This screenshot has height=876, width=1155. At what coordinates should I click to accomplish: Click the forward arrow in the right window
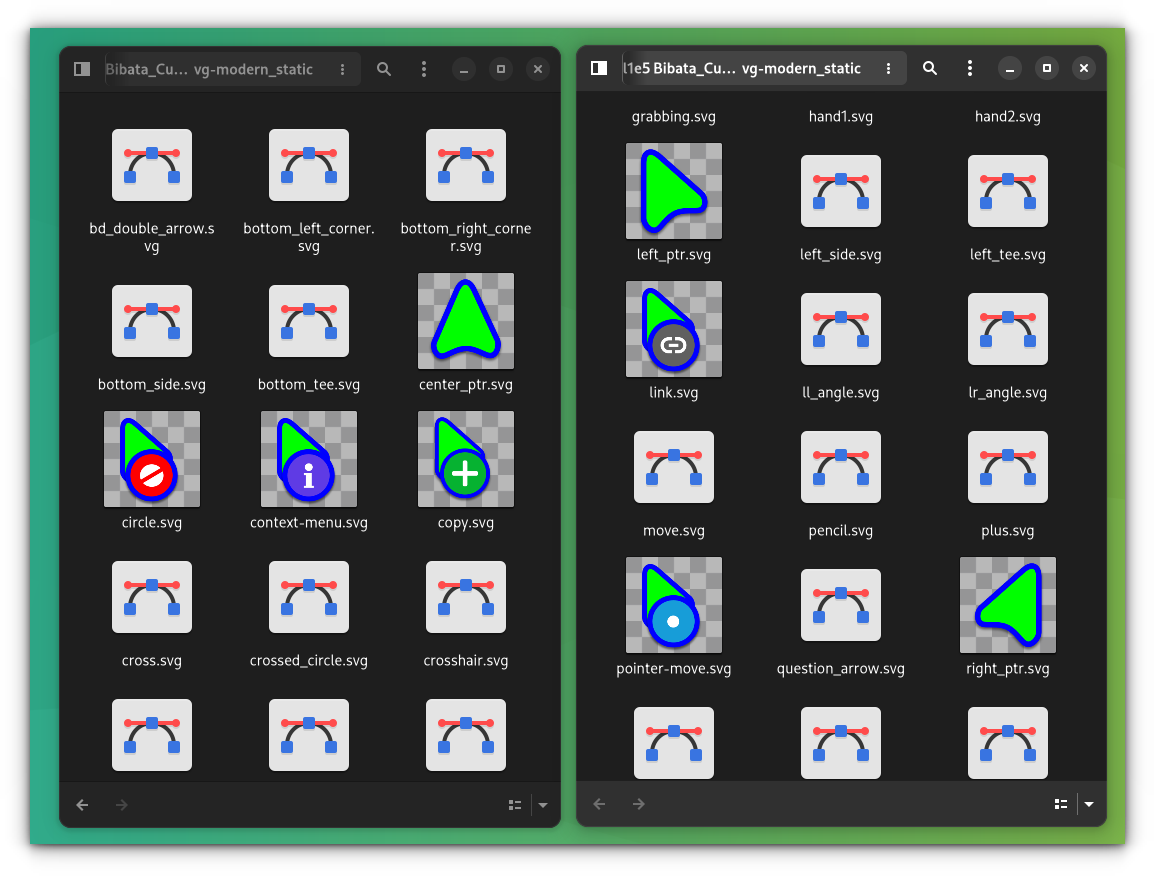(639, 804)
